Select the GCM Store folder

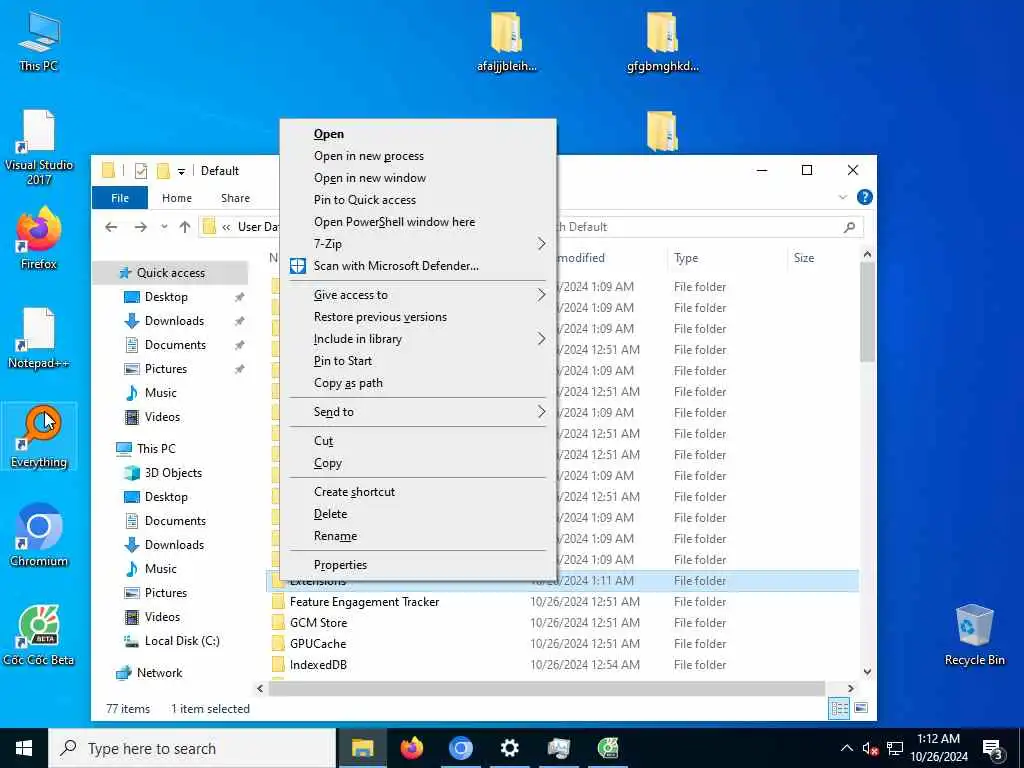tap(319, 623)
